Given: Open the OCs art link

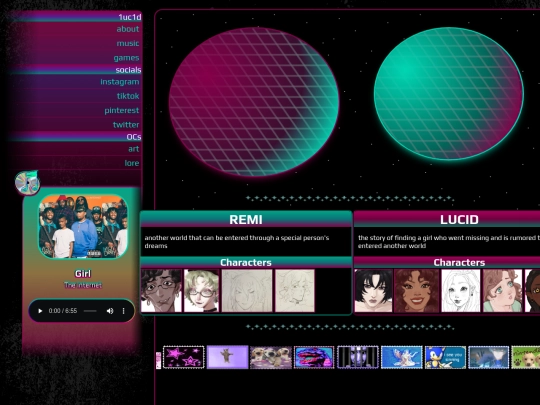Looking at the screenshot, I should click(134, 149).
